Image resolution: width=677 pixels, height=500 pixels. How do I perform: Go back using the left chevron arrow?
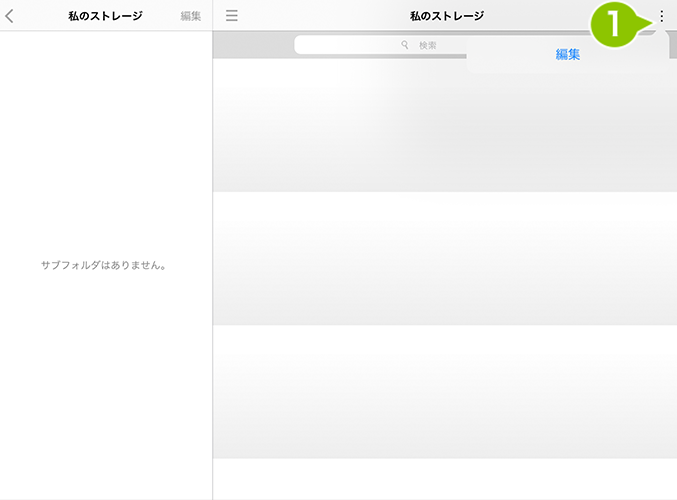[9, 16]
